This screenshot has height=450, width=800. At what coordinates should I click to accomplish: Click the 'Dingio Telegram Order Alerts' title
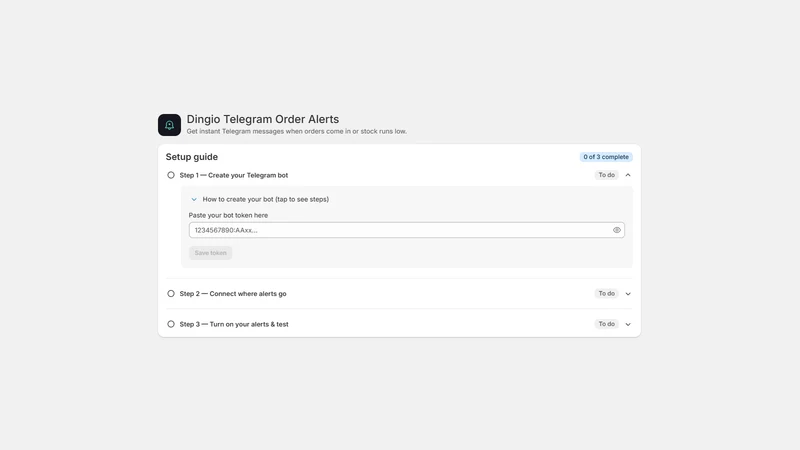click(263, 119)
